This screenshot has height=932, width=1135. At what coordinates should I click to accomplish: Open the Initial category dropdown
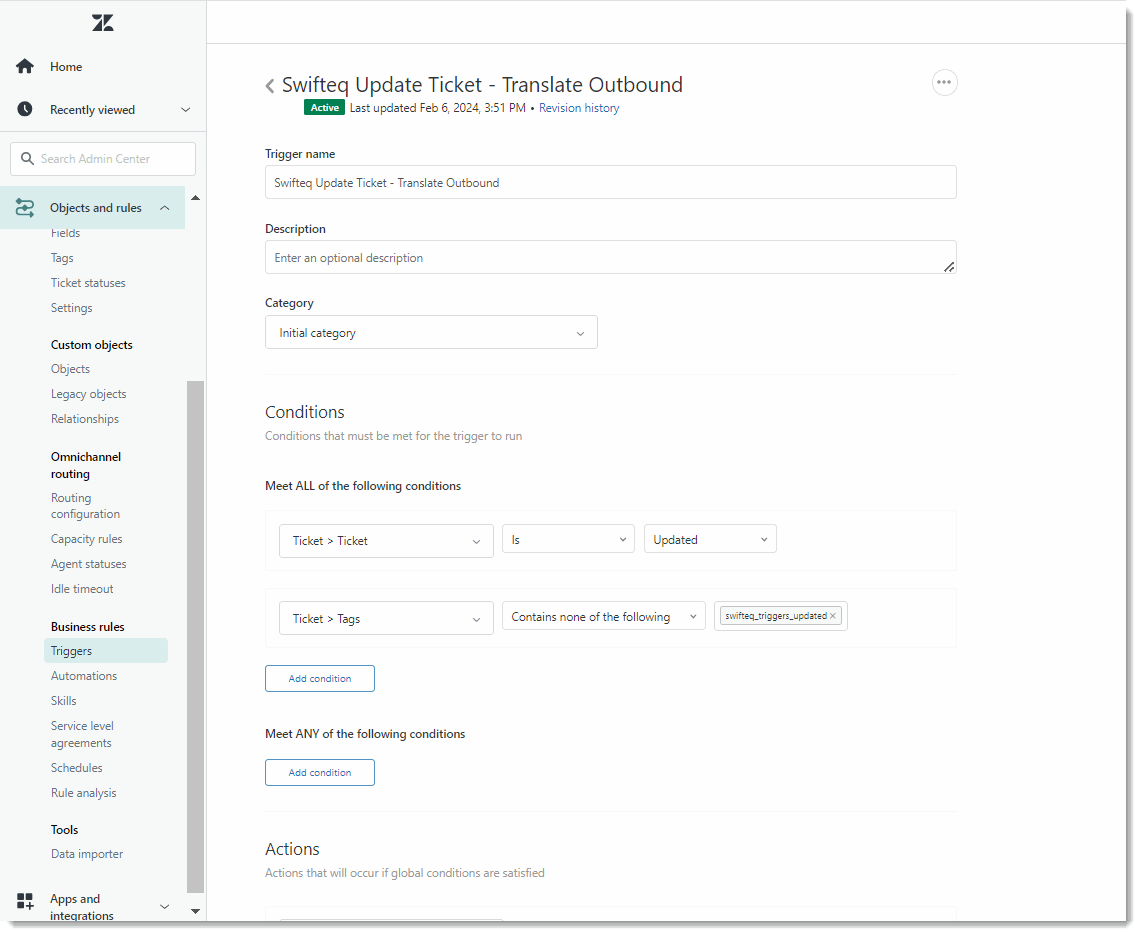click(x=430, y=332)
